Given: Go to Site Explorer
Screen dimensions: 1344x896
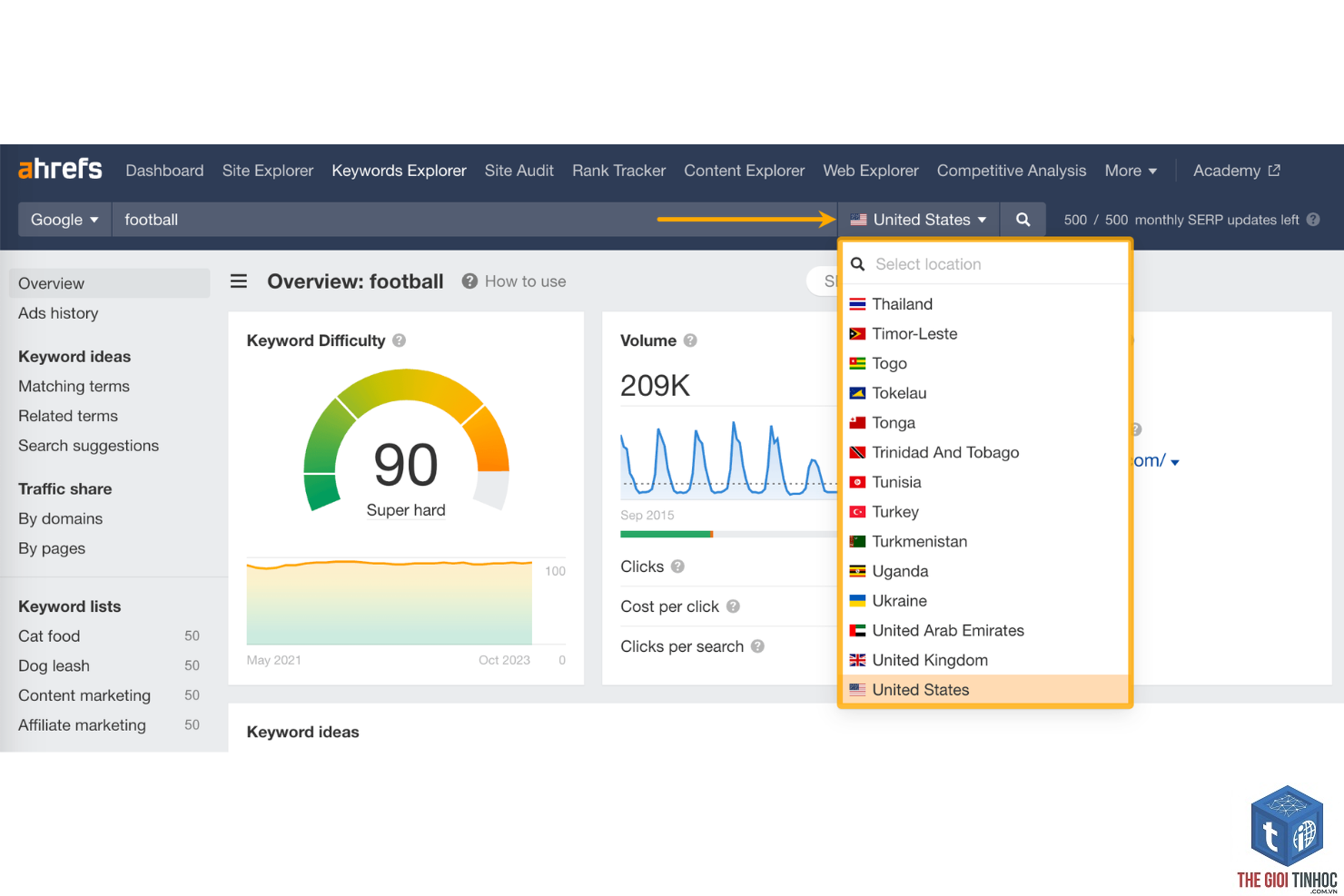Looking at the screenshot, I should pyautogui.click(x=268, y=171).
